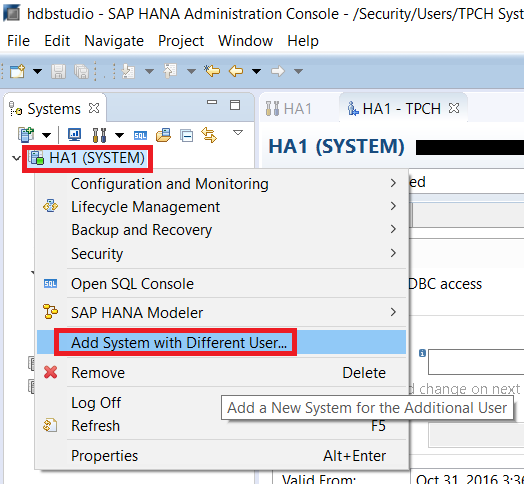Open the Back history dropdown arrow
The height and width of the screenshot is (484, 524).
point(256,71)
